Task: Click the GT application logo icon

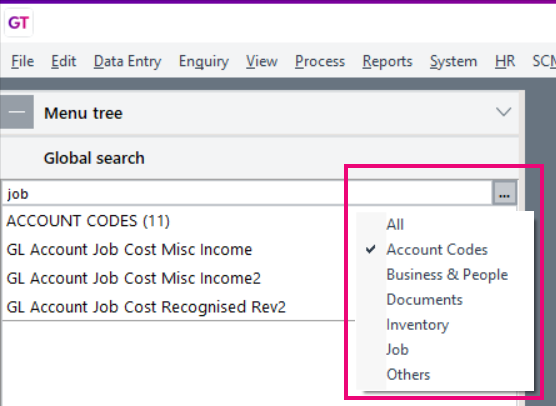Action: 18,23
